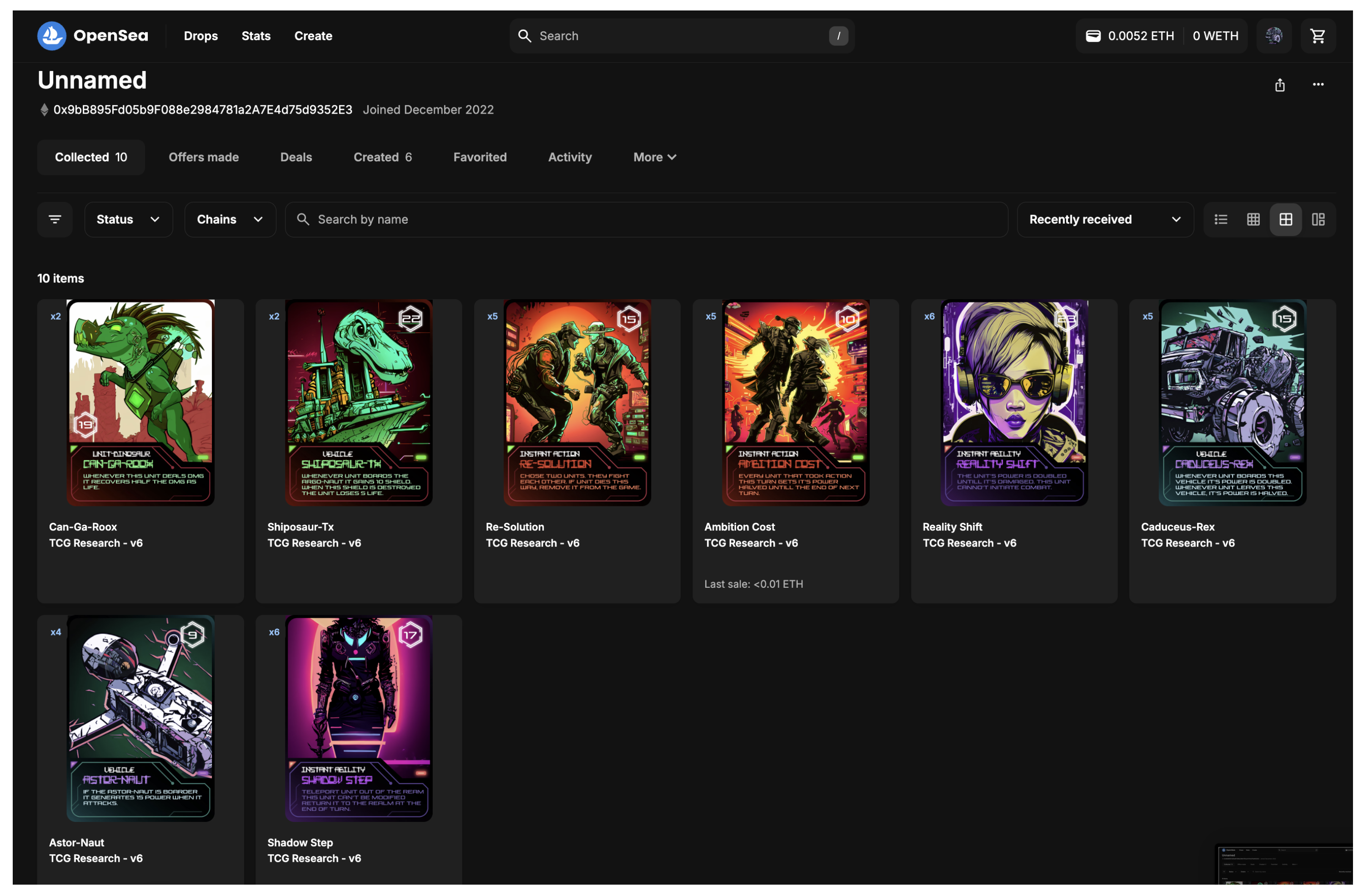Open the Reality Shift card thumbnail
Viewport: 1368px width, 896px height.
(x=1014, y=402)
